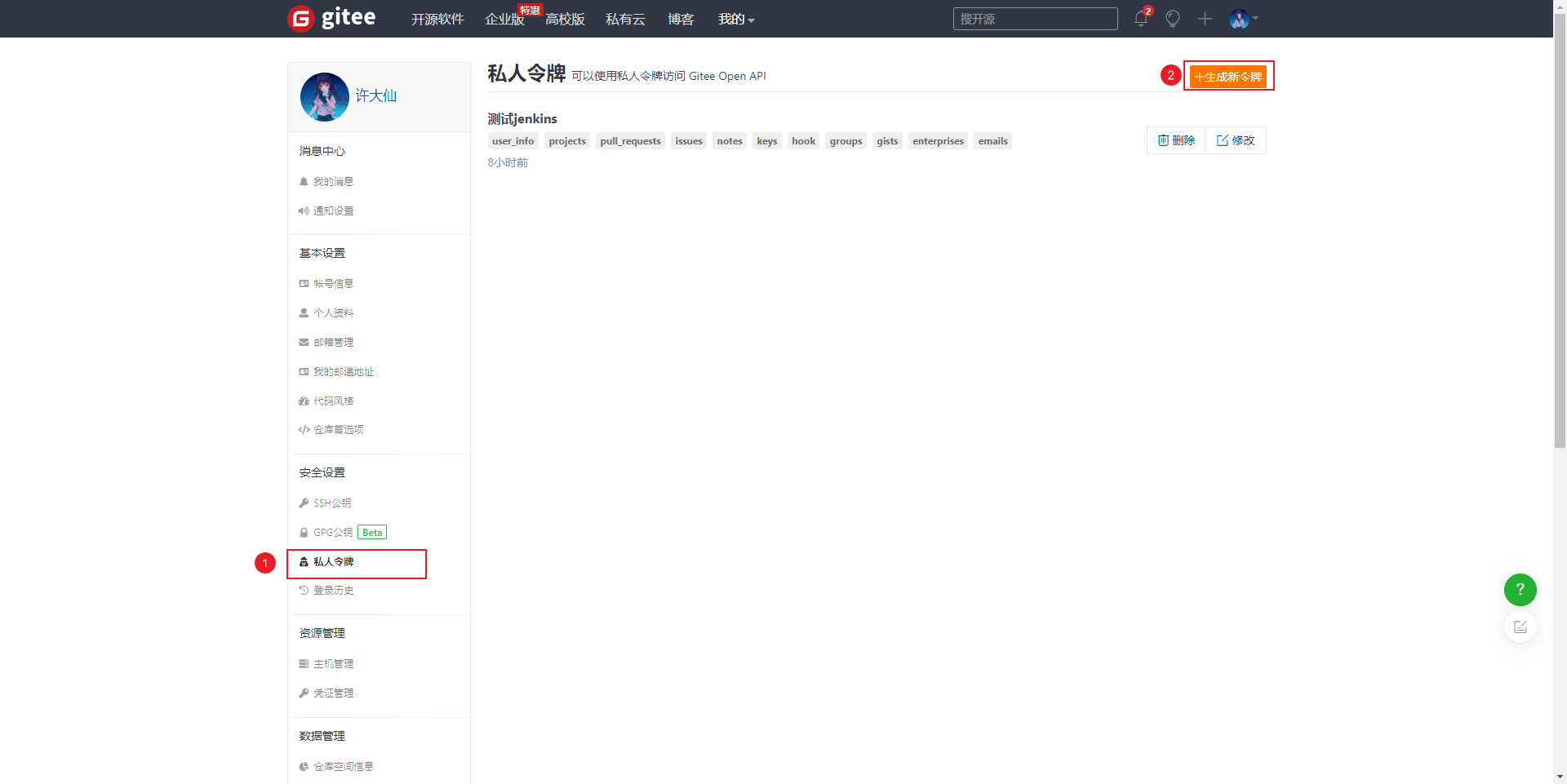This screenshot has height=784, width=1567.
Task: Click the notes scope tag
Action: click(730, 141)
